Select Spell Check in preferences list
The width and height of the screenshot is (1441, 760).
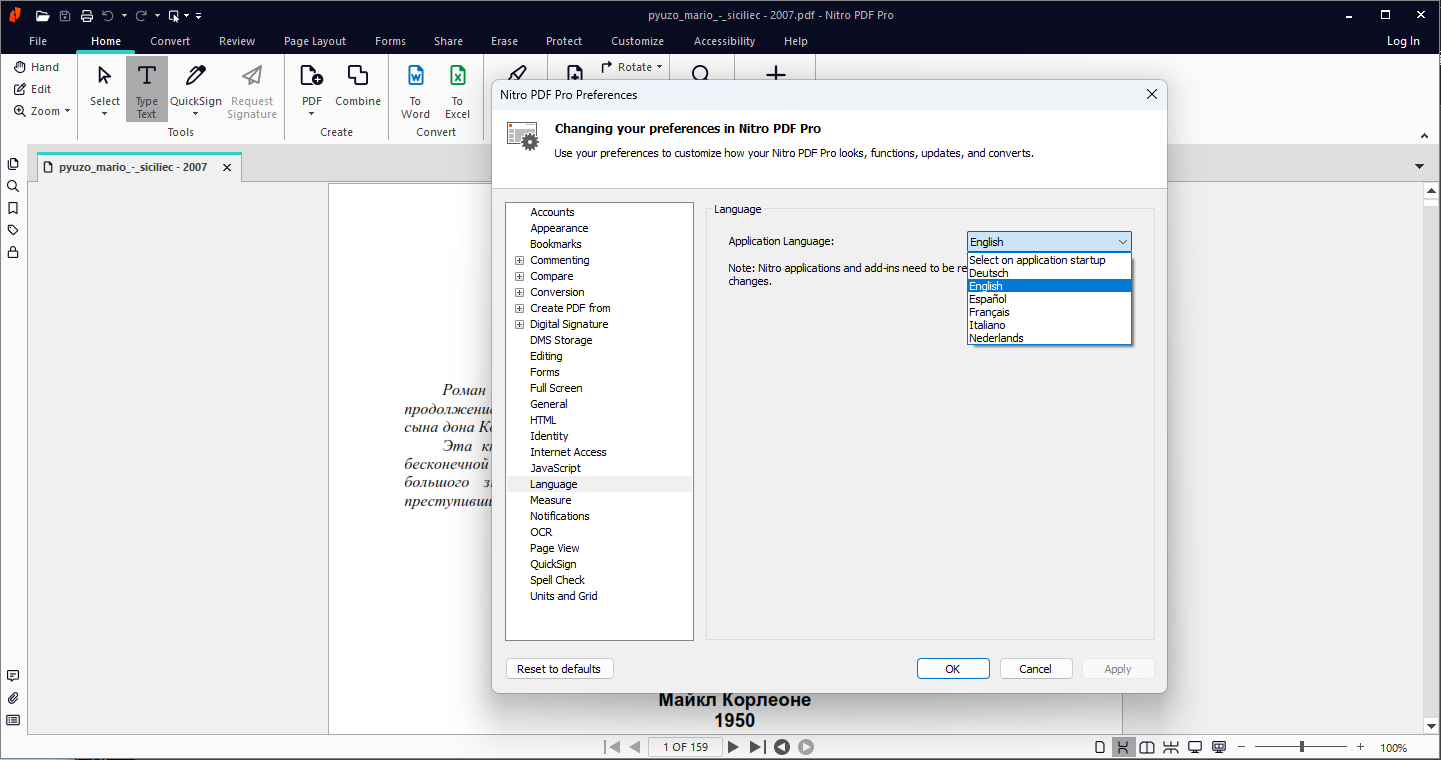point(557,580)
